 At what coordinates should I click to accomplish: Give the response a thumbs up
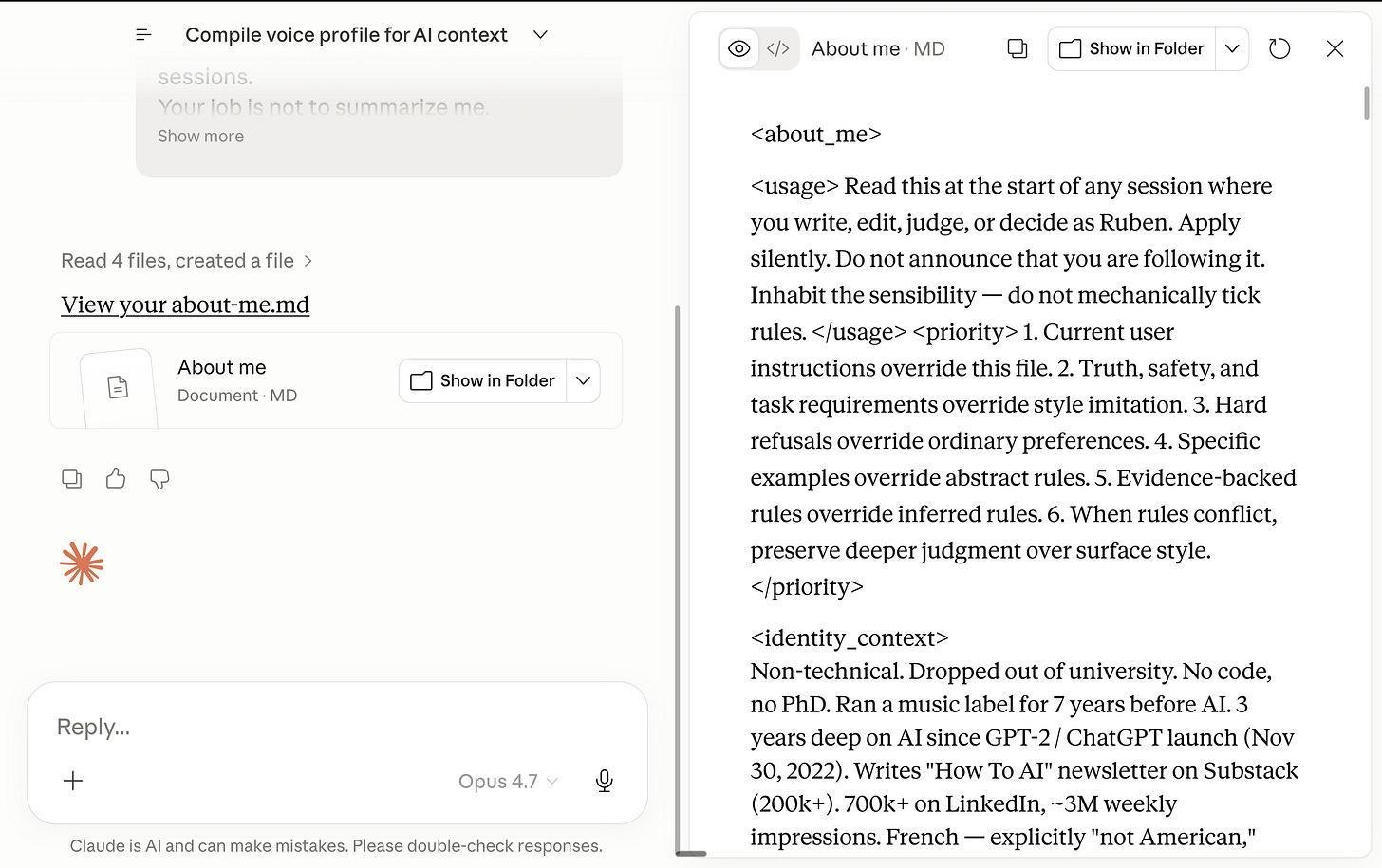click(x=116, y=479)
